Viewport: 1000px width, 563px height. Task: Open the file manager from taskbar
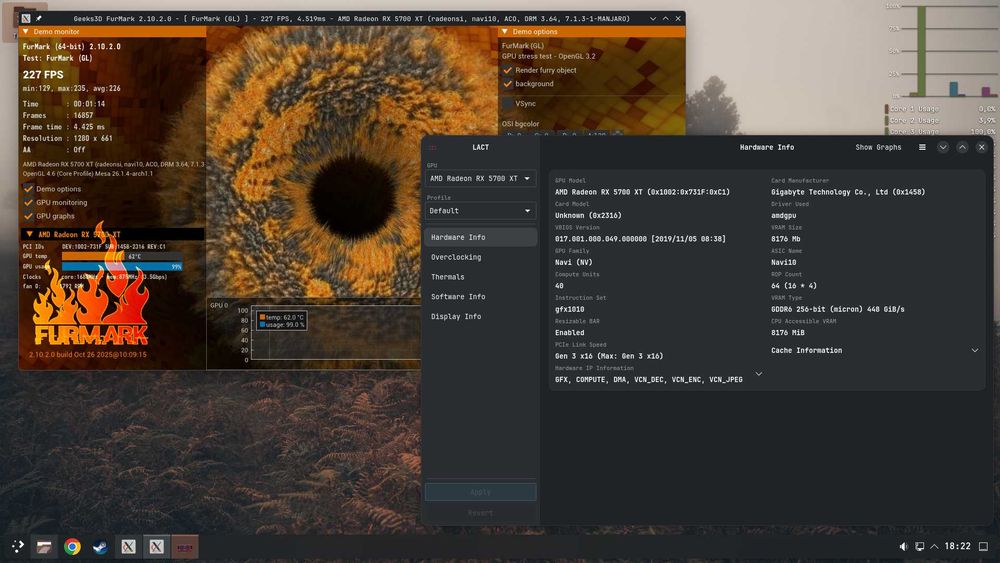44,546
